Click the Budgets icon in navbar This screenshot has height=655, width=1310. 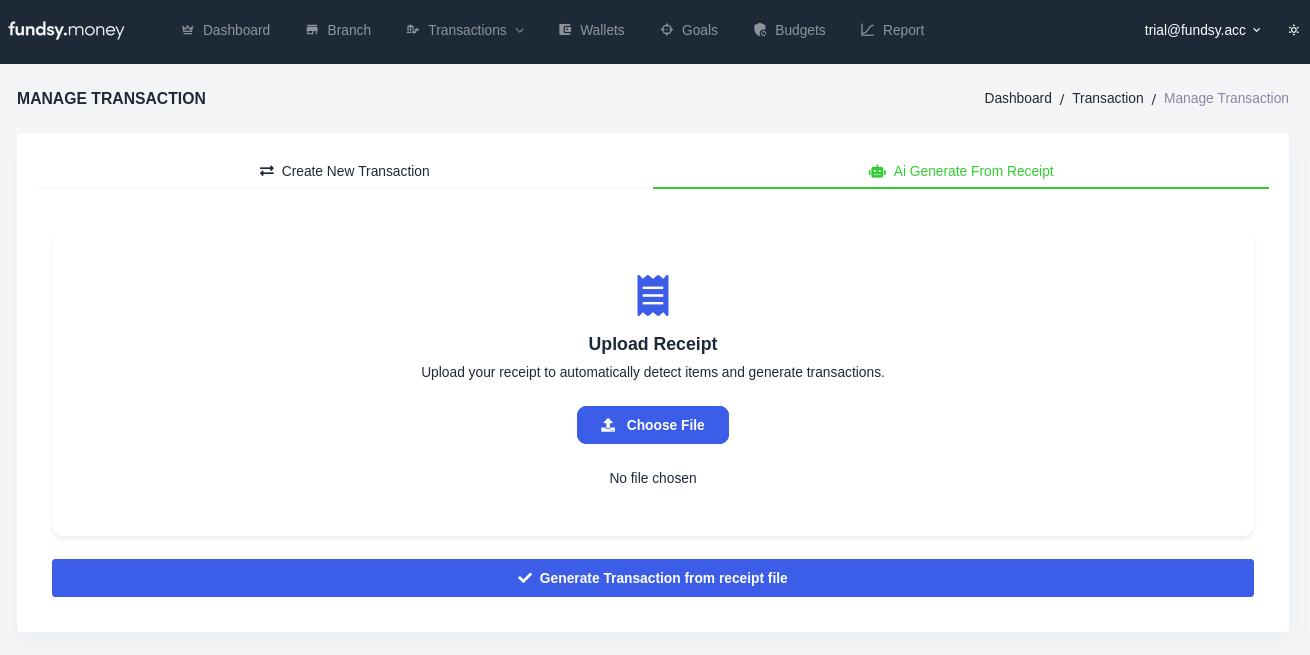[760, 30]
